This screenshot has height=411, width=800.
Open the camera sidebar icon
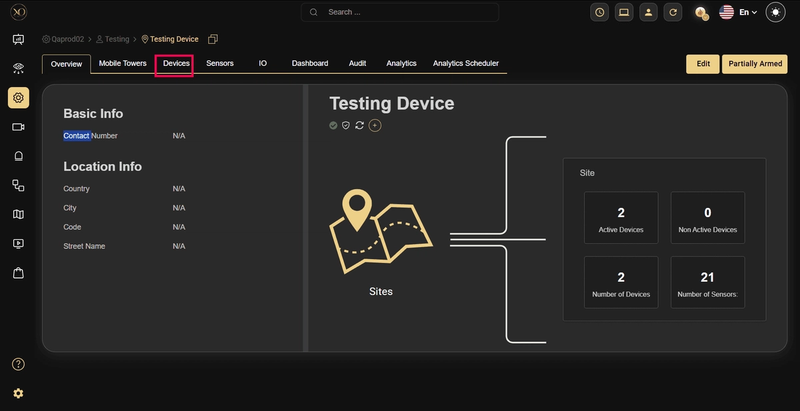tap(18, 127)
